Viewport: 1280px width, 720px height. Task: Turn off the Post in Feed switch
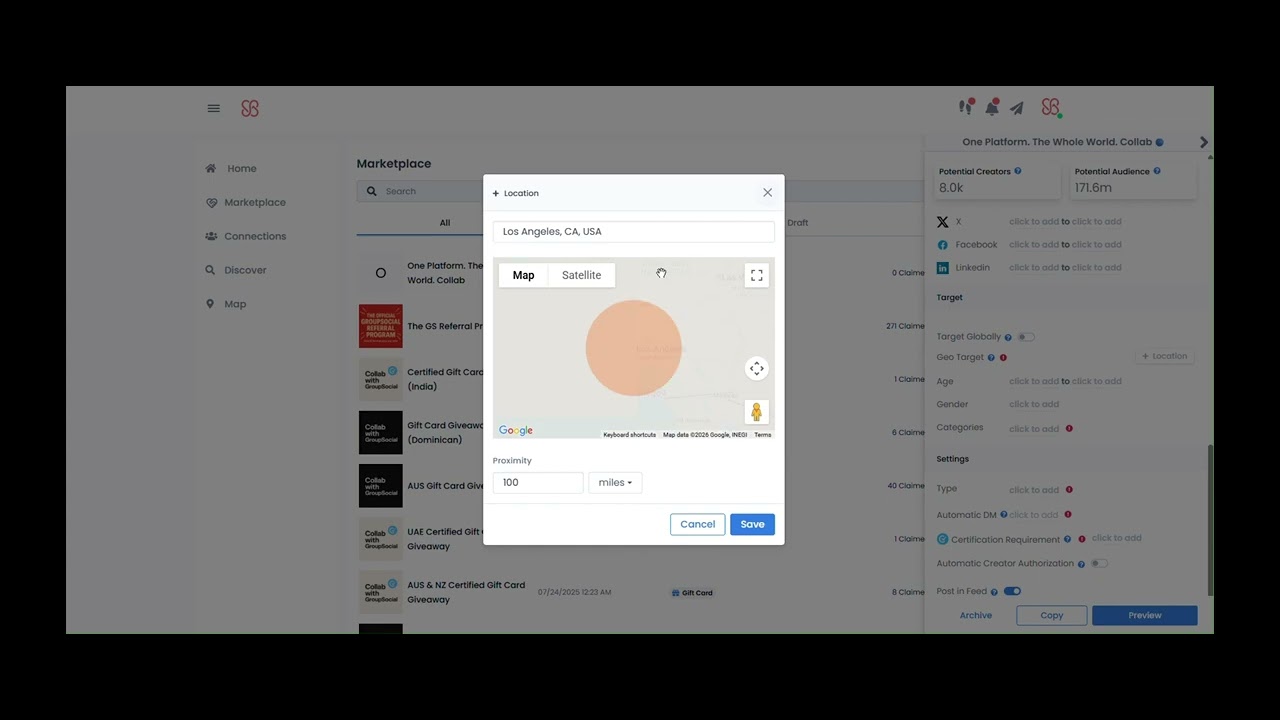click(1012, 591)
